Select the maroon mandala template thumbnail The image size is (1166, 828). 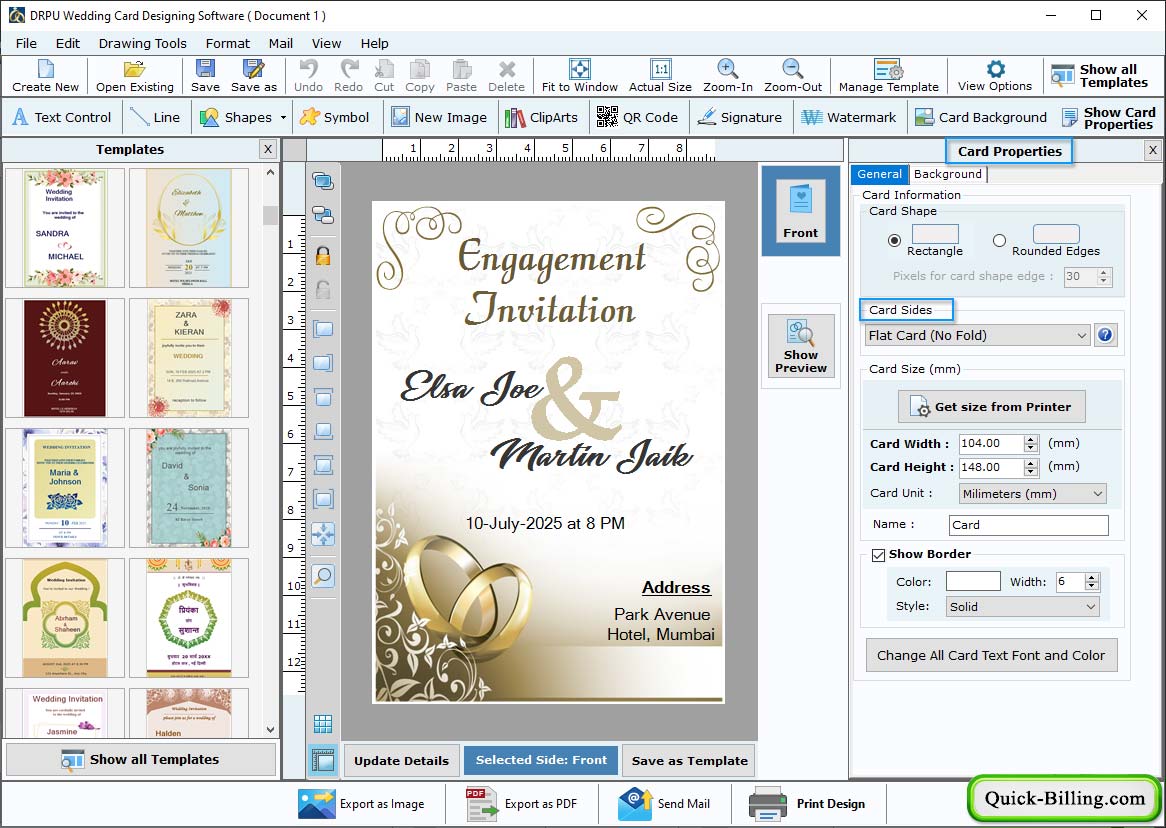tap(65, 358)
